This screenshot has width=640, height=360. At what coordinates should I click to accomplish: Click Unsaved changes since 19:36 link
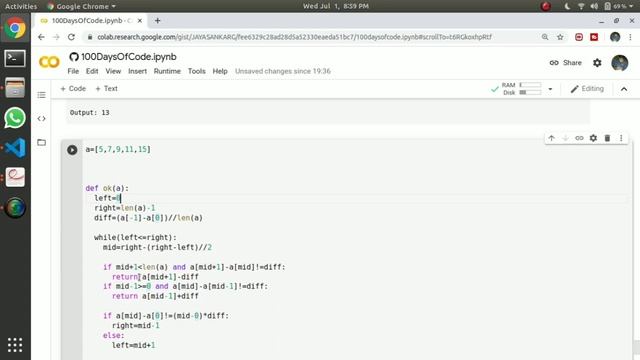pyautogui.click(x=283, y=71)
